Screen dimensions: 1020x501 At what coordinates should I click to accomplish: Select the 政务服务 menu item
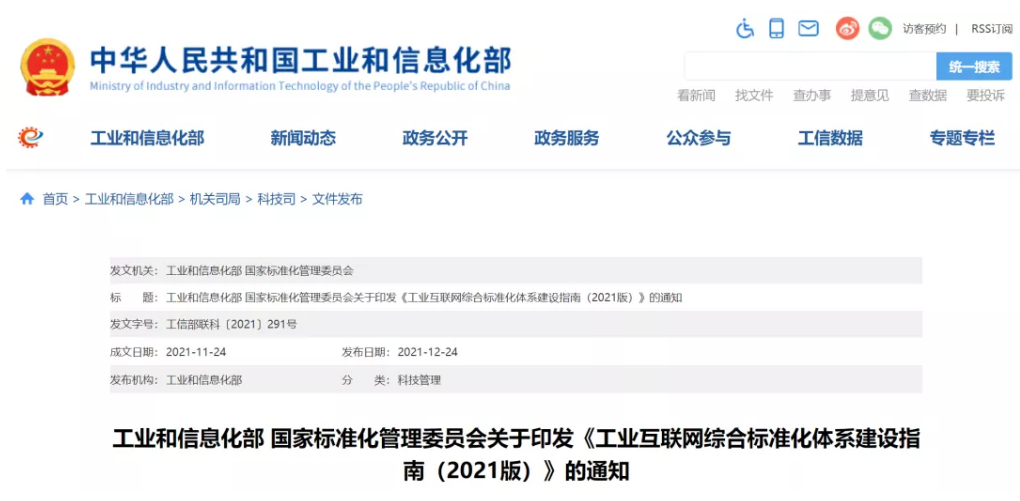tap(567, 139)
